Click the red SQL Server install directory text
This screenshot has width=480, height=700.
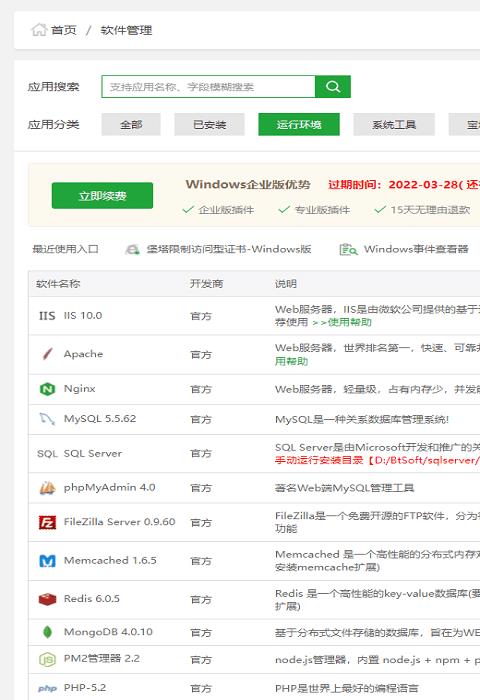377,460
